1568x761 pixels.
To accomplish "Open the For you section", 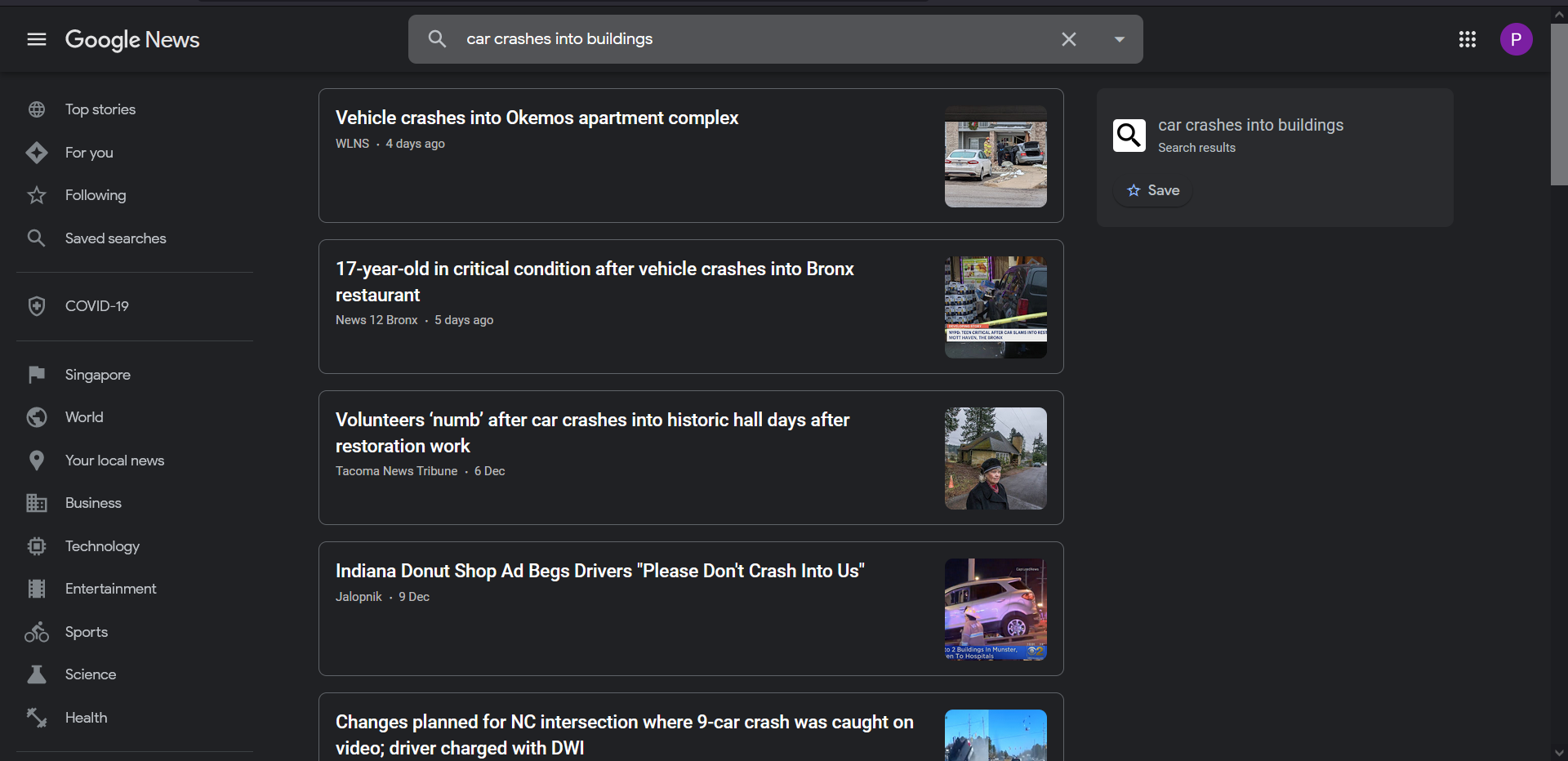I will click(x=89, y=153).
